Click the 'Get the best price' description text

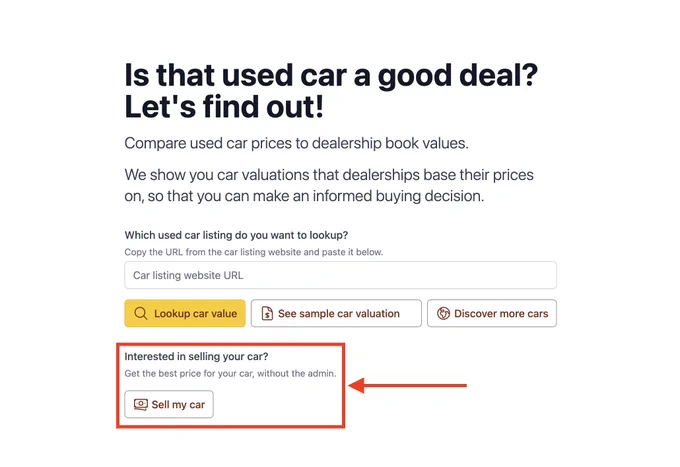pyautogui.click(x=230, y=373)
